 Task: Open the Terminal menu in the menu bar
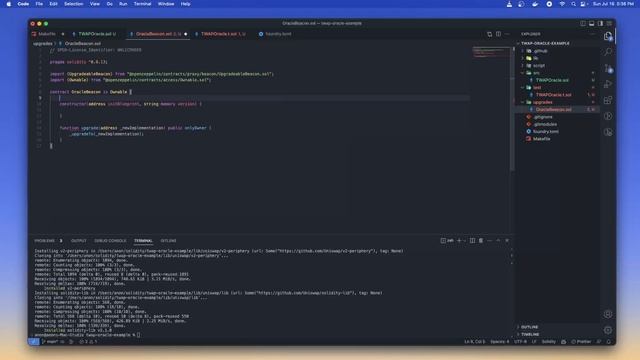[x=142, y=4]
